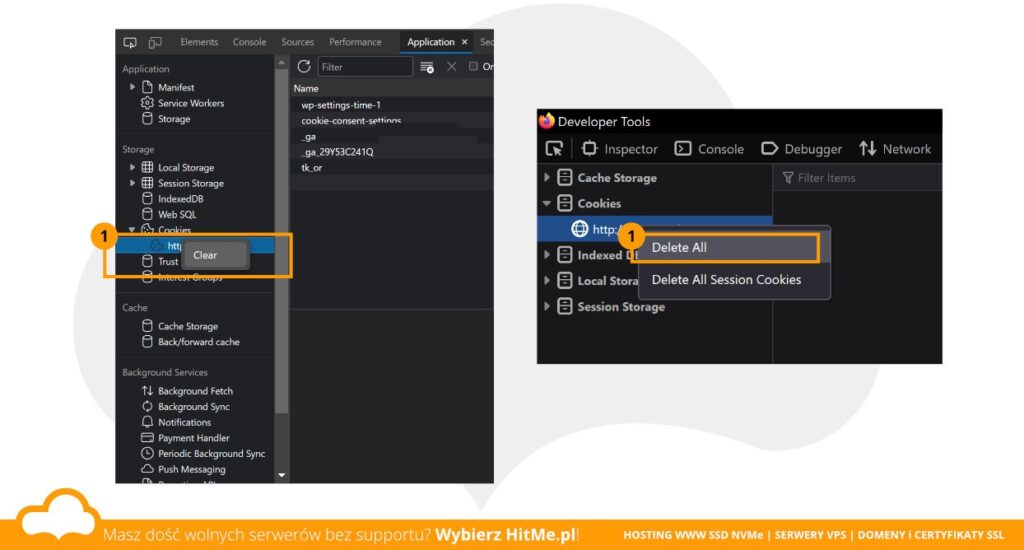Image resolution: width=1024 pixels, height=550 pixels.
Task: Expand the Cache Storage arrow in Firefox
Action: pos(547,177)
